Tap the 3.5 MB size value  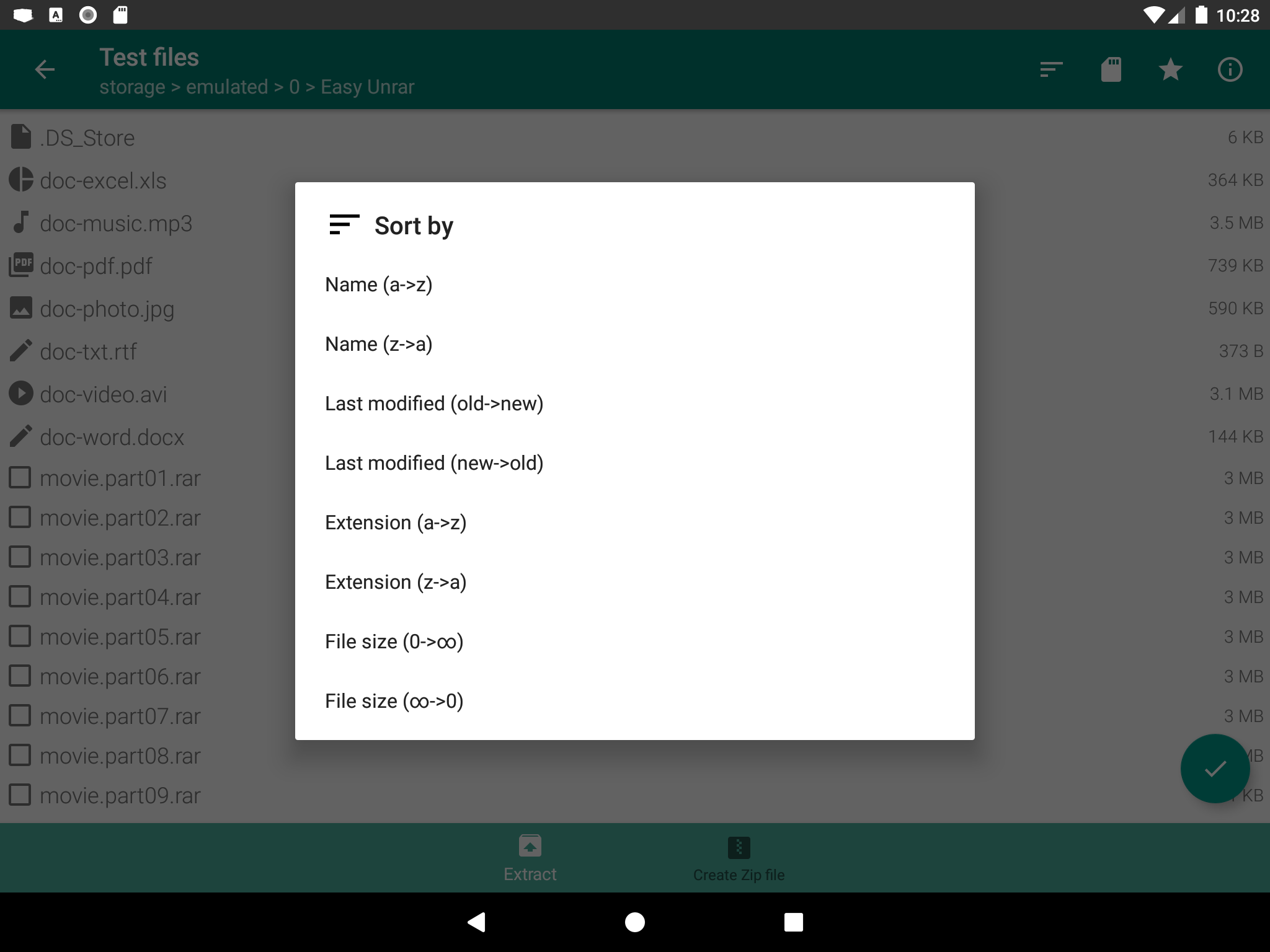[1237, 223]
